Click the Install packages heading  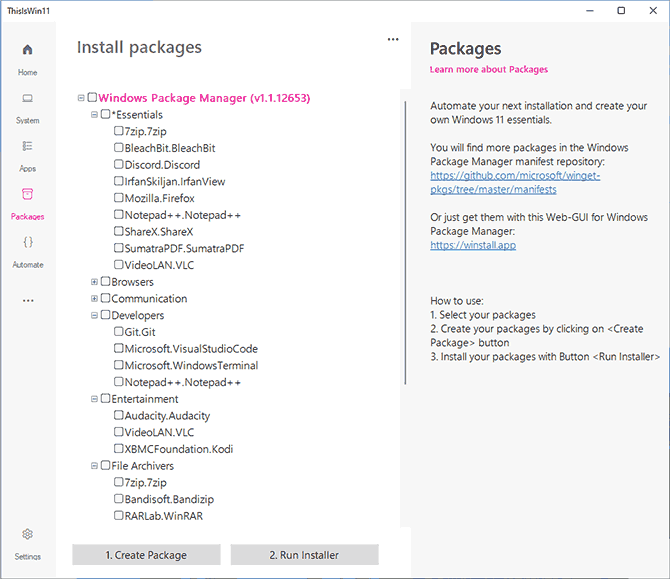point(139,47)
